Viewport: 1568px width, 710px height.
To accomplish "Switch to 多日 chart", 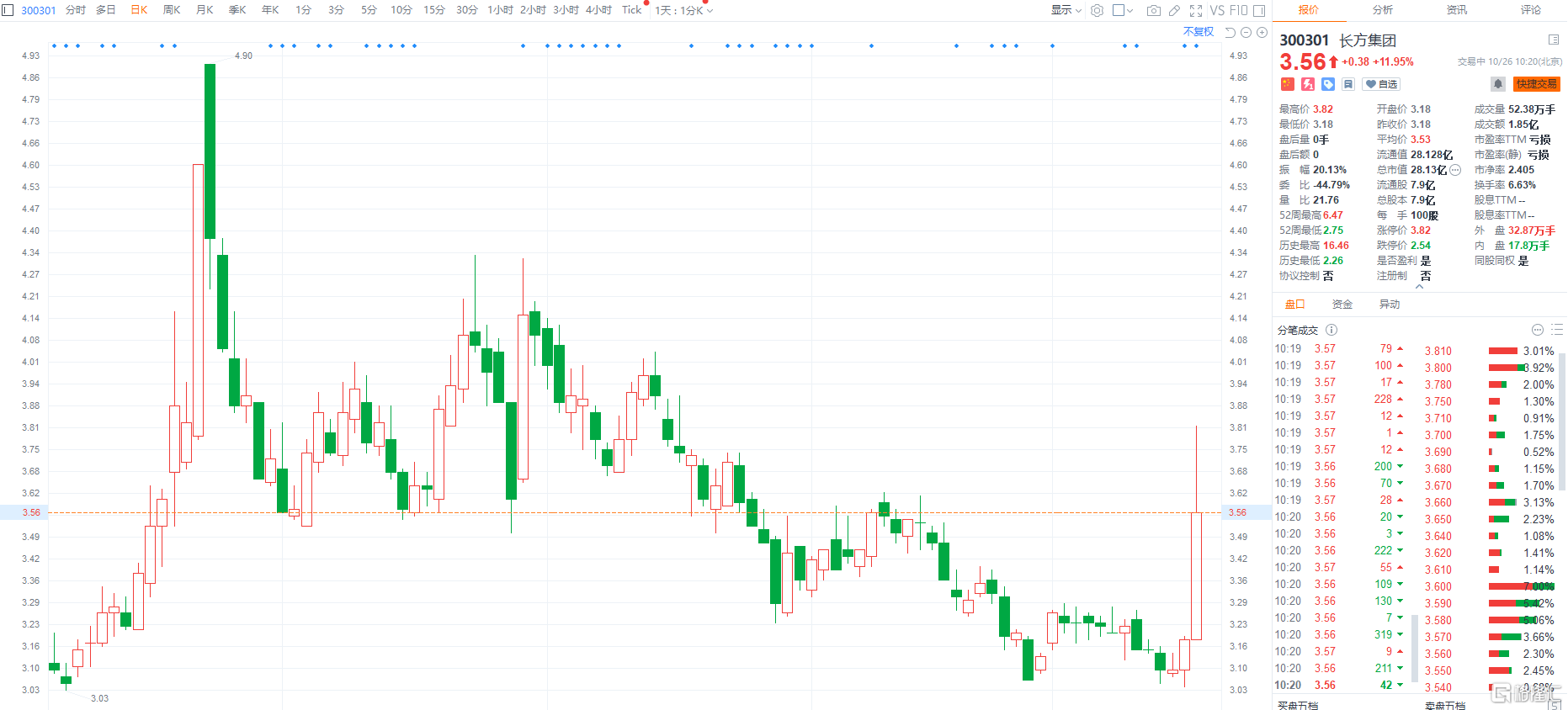I will [x=106, y=10].
